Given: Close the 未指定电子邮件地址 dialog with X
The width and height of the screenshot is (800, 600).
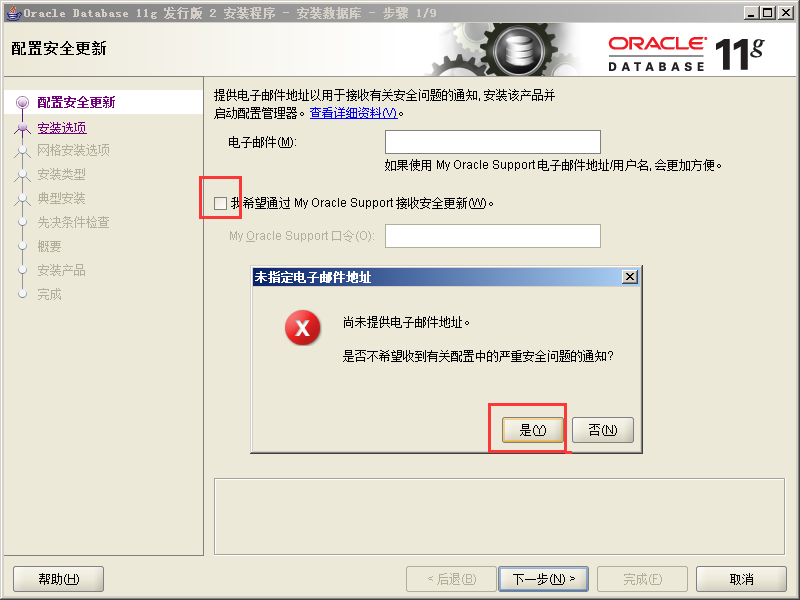Looking at the screenshot, I should [630, 277].
